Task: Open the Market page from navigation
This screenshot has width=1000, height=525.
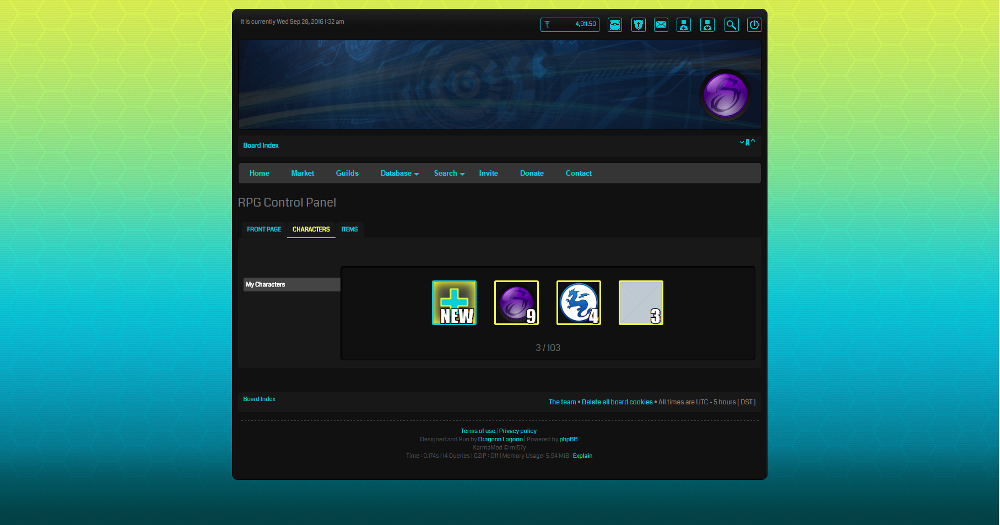Action: coord(302,173)
